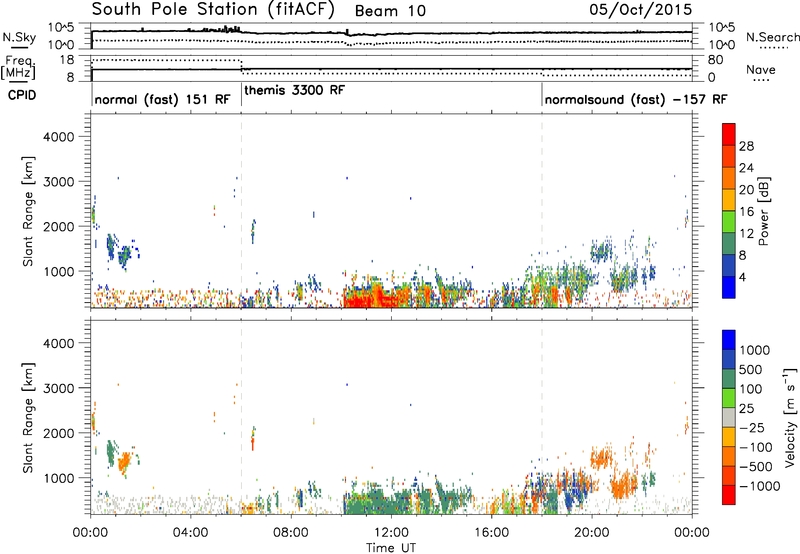Click the 16:00 time axis tick label

click(x=491, y=533)
